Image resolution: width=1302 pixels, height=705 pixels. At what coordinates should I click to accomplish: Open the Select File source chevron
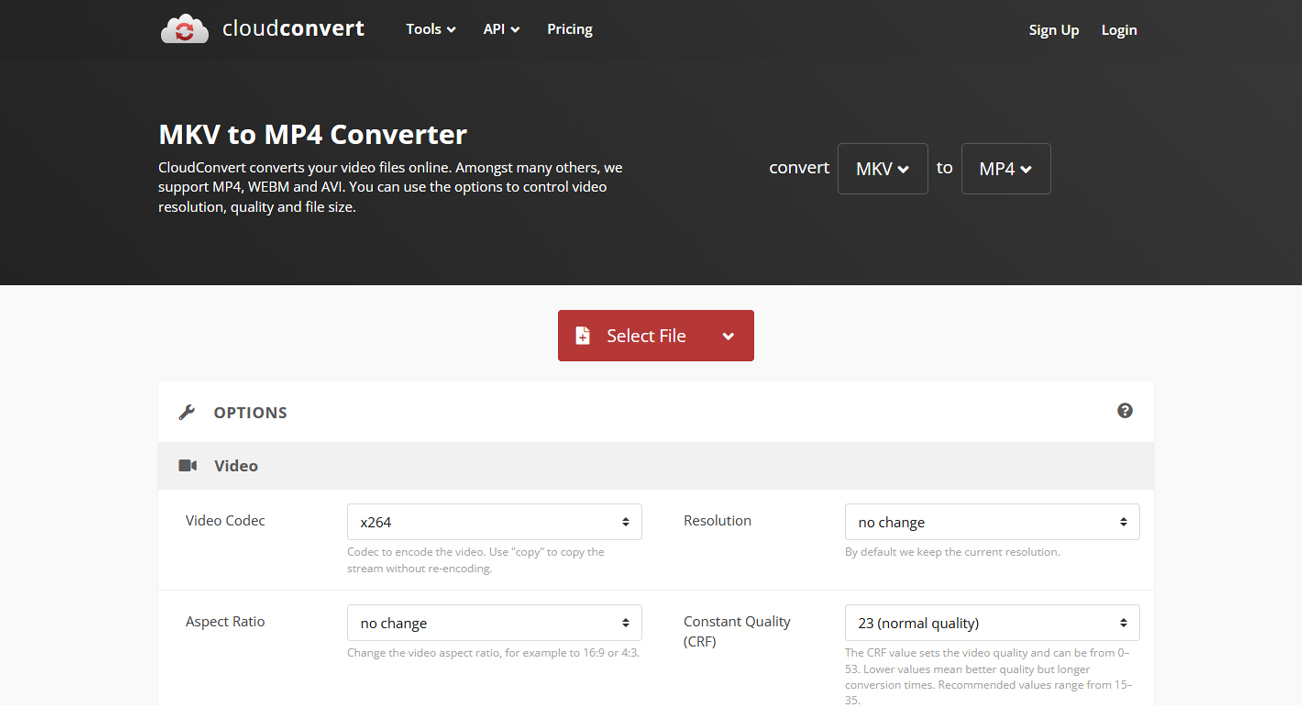728,336
